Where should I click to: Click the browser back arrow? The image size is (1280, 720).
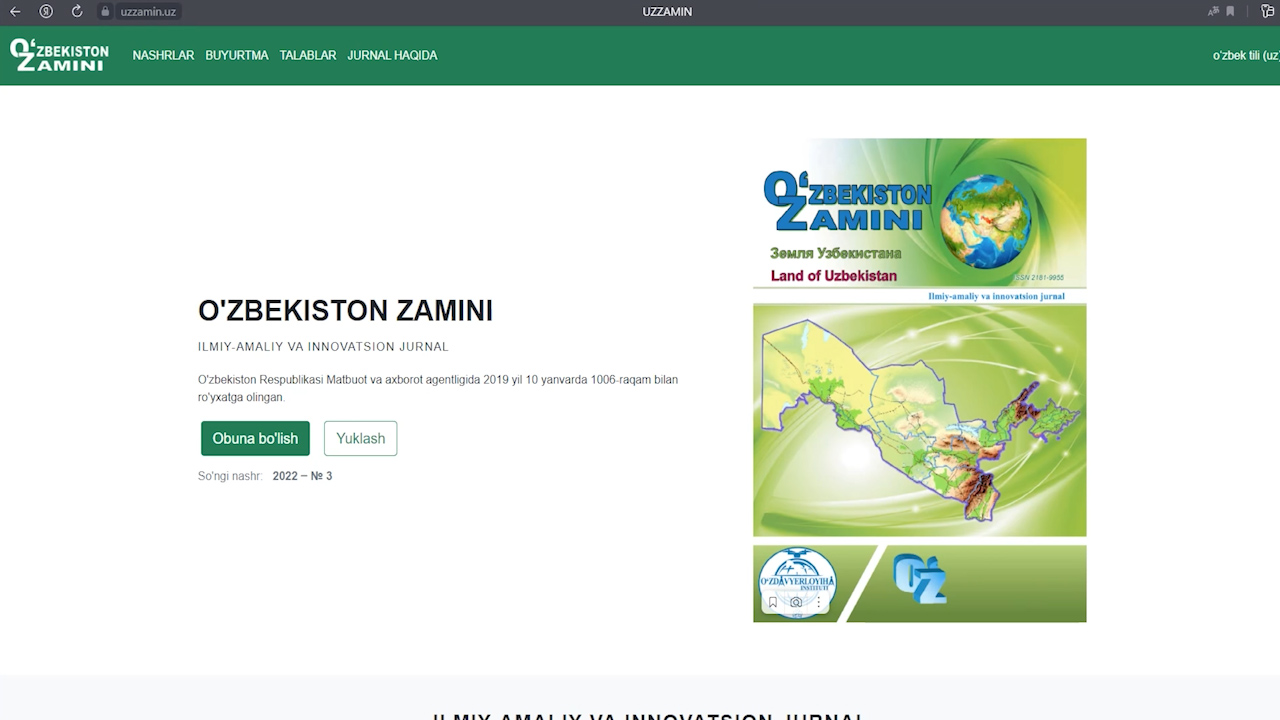15,12
